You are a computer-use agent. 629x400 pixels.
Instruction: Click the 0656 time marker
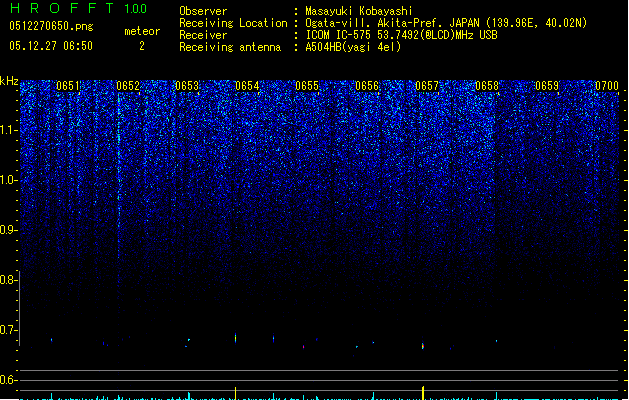[x=367, y=86]
